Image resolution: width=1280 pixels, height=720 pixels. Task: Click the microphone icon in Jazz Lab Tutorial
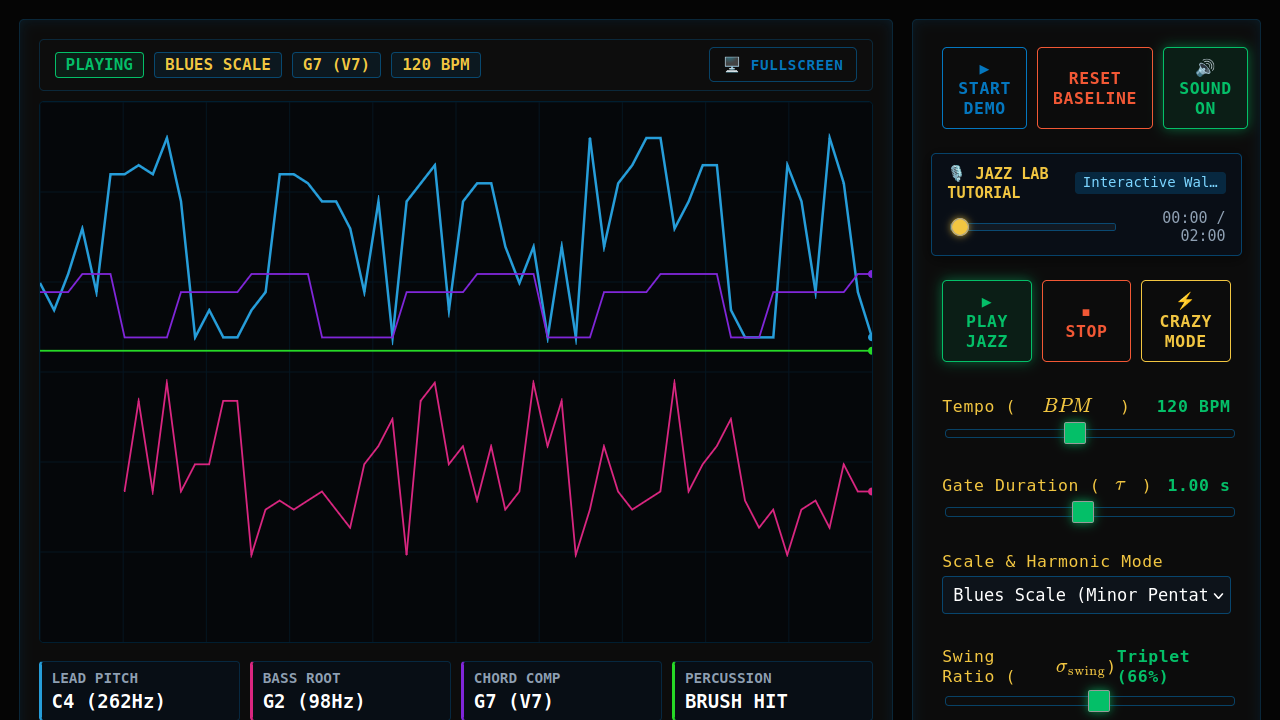(x=956, y=174)
